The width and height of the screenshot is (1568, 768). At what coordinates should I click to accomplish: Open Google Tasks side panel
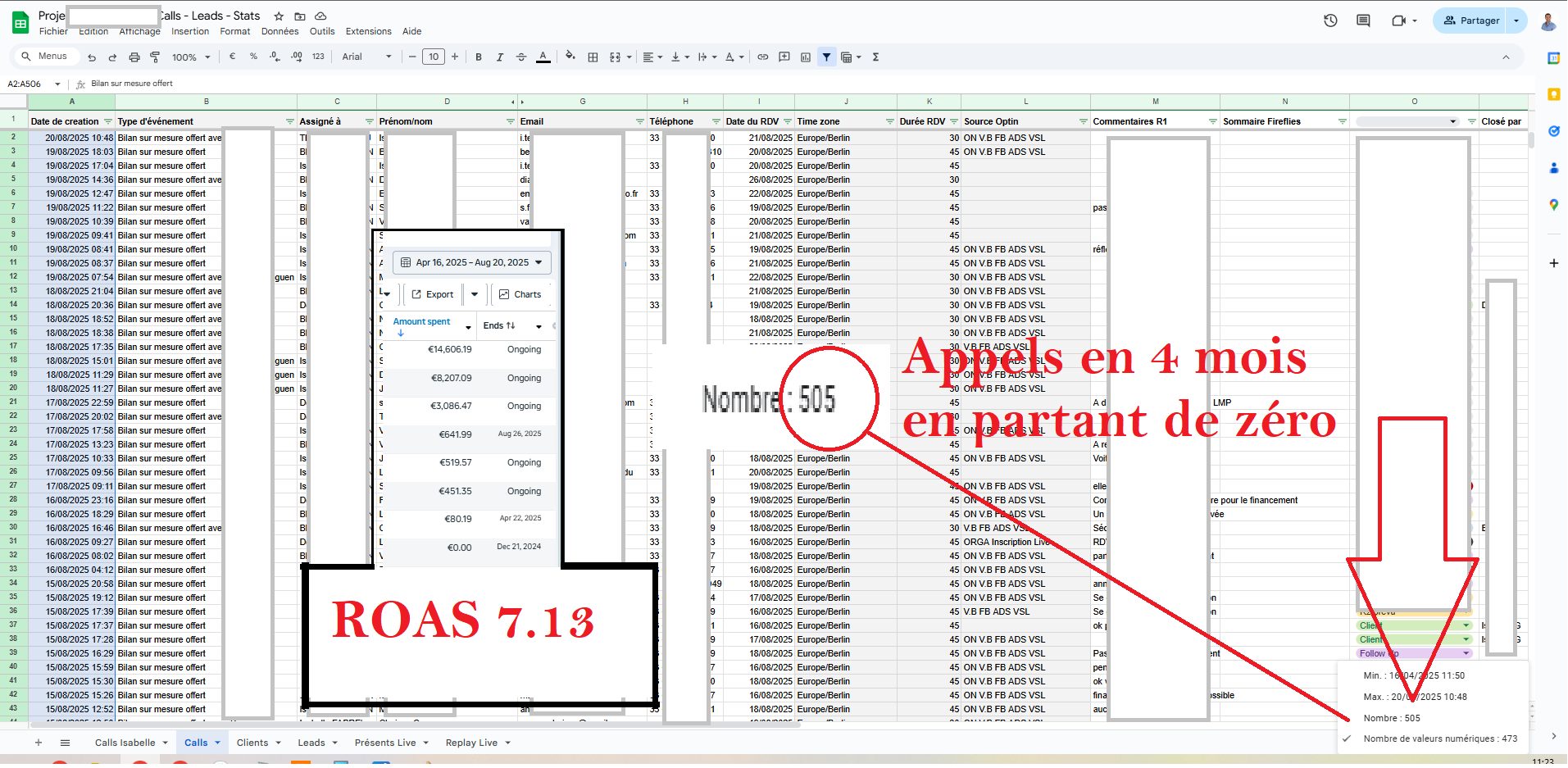tap(1553, 131)
